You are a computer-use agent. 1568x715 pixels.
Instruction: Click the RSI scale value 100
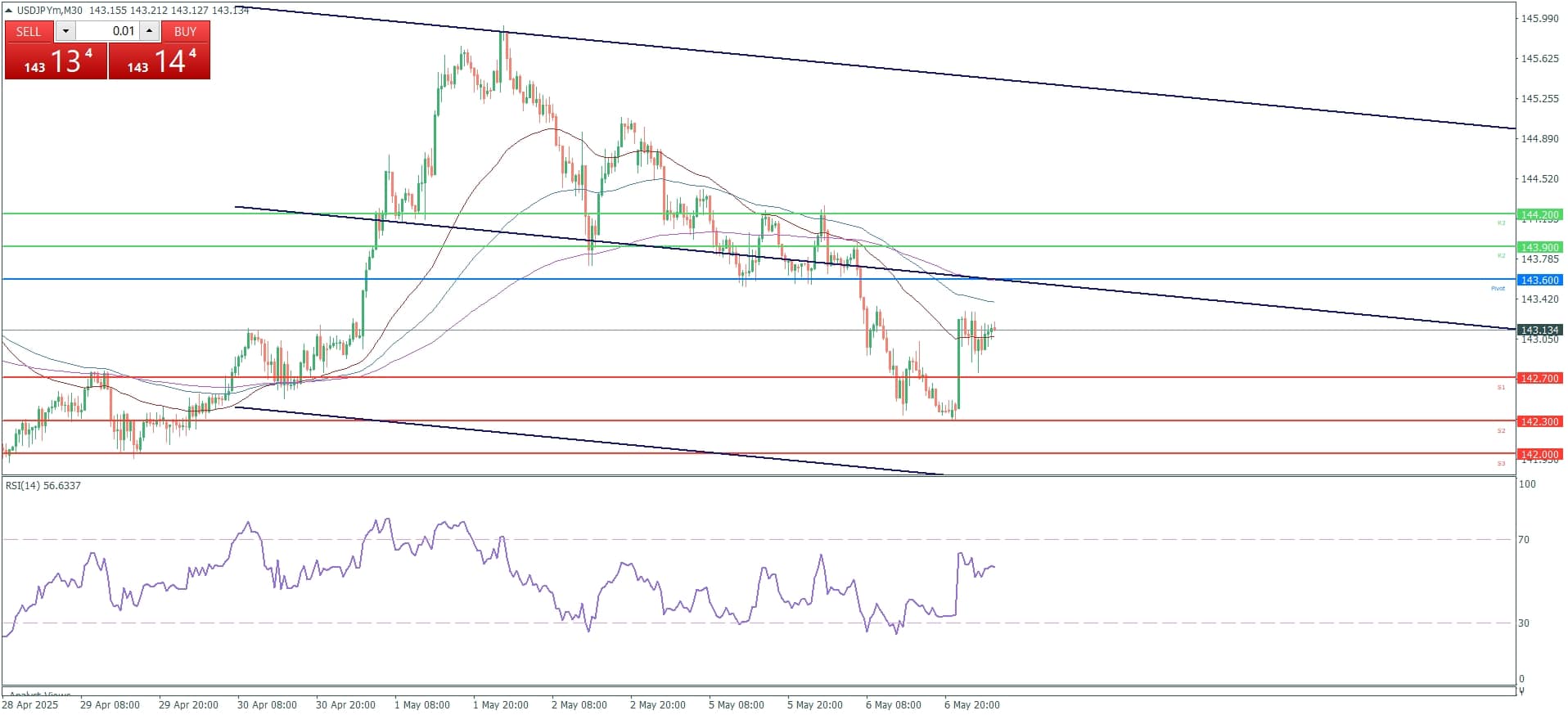click(1527, 484)
